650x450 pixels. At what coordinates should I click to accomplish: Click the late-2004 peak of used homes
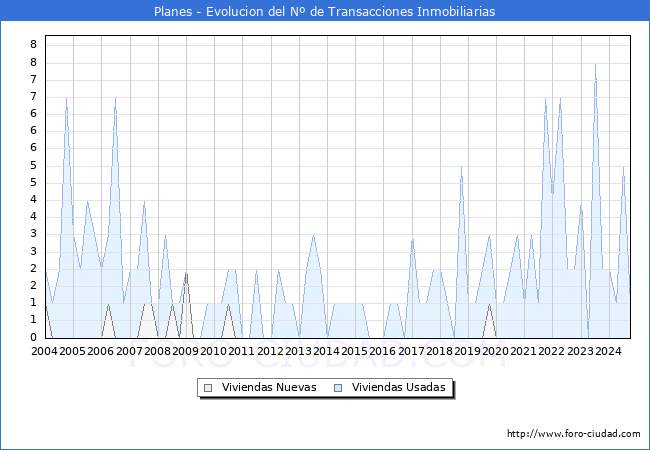pyautogui.click(x=66, y=98)
